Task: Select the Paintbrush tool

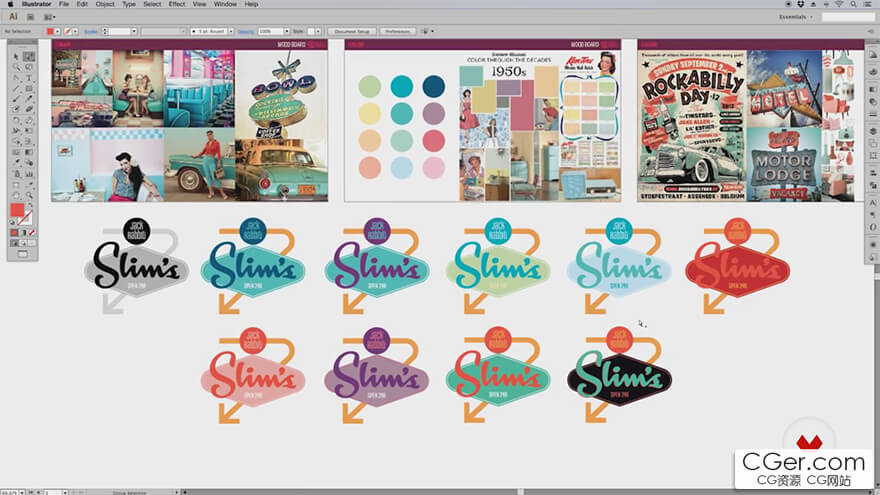Action: click(x=16, y=98)
